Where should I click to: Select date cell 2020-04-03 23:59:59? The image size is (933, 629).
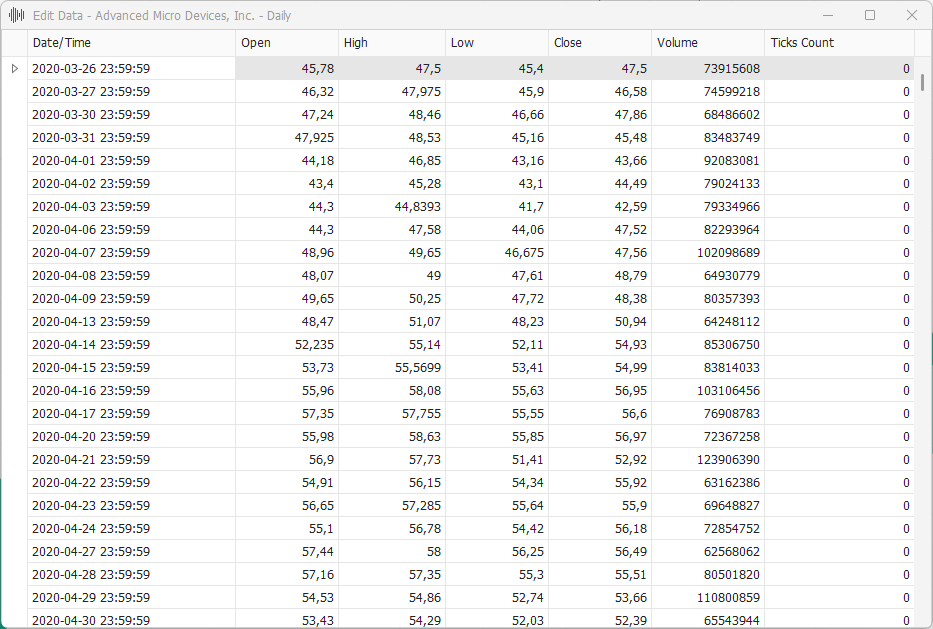pos(132,206)
